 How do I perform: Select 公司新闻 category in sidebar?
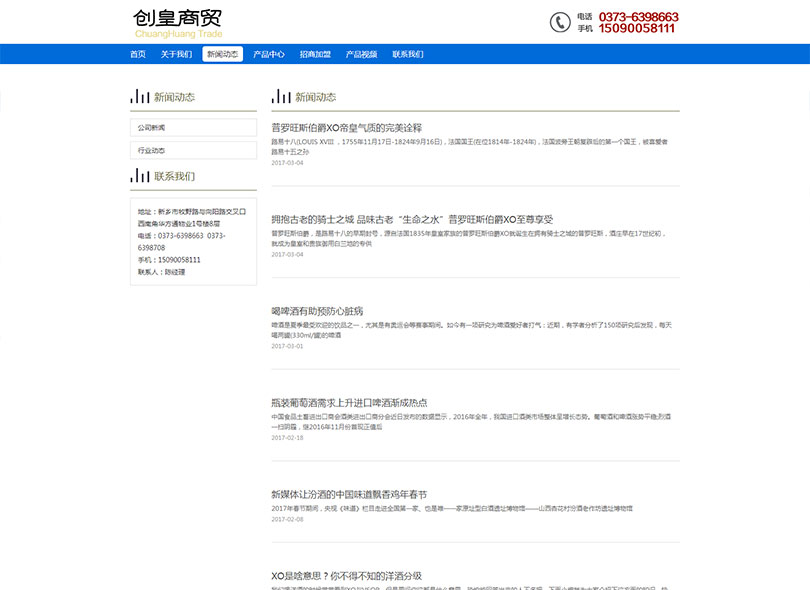click(x=193, y=128)
